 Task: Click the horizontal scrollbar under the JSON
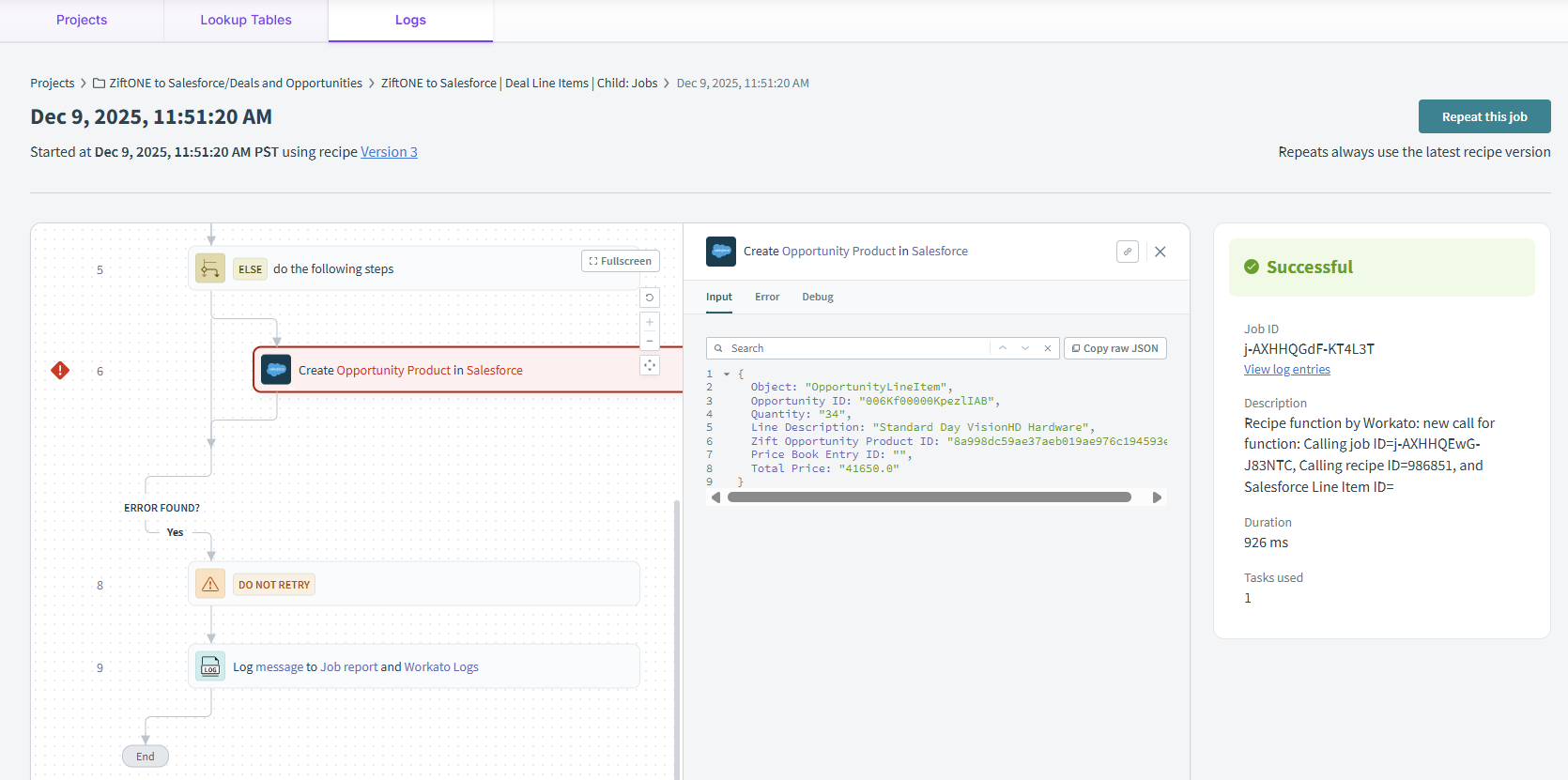point(929,497)
